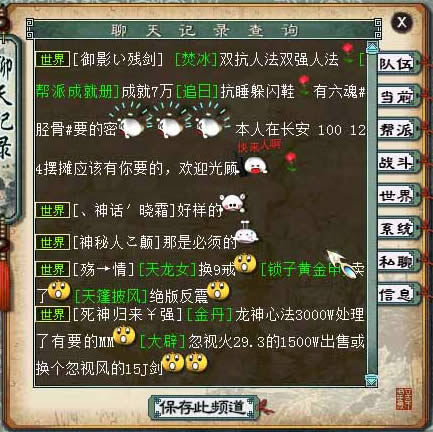Click the scrollbar up arrow

point(372,47)
